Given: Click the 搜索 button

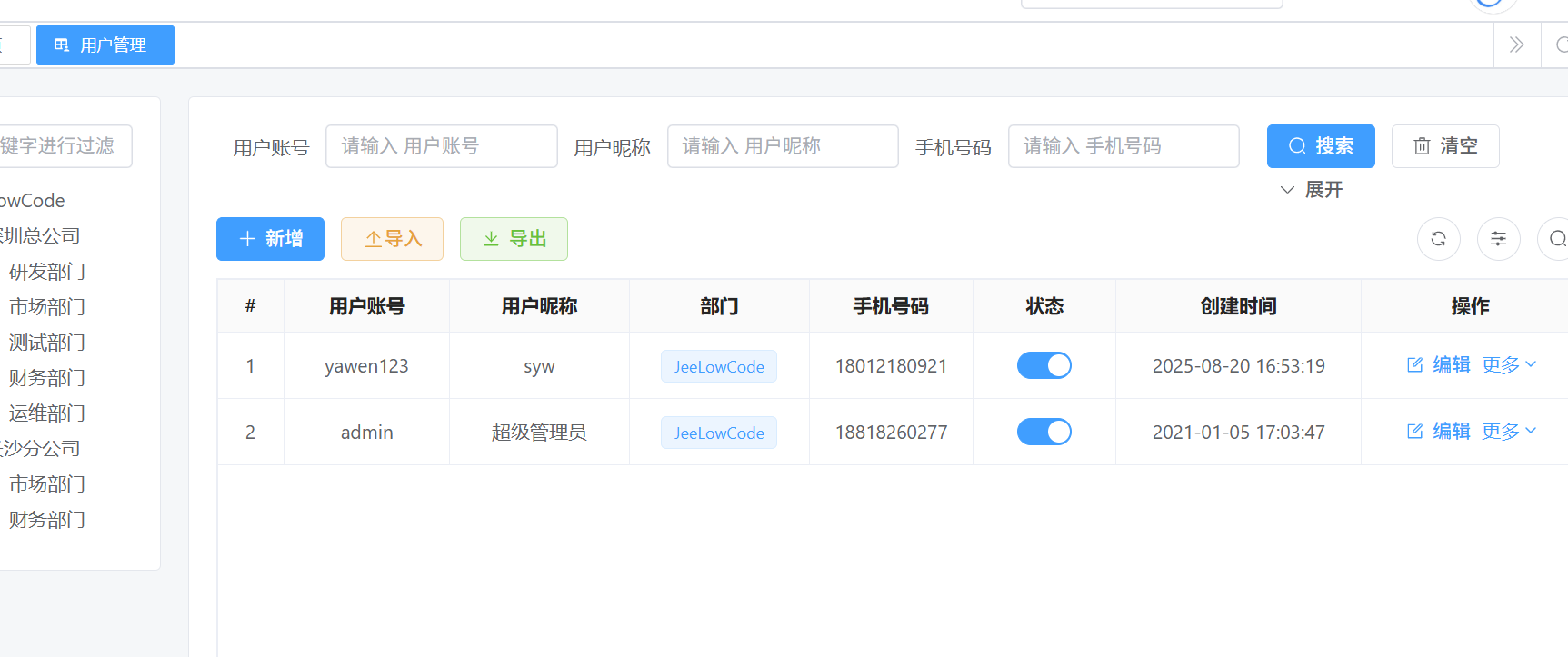Looking at the screenshot, I should pyautogui.click(x=1321, y=146).
